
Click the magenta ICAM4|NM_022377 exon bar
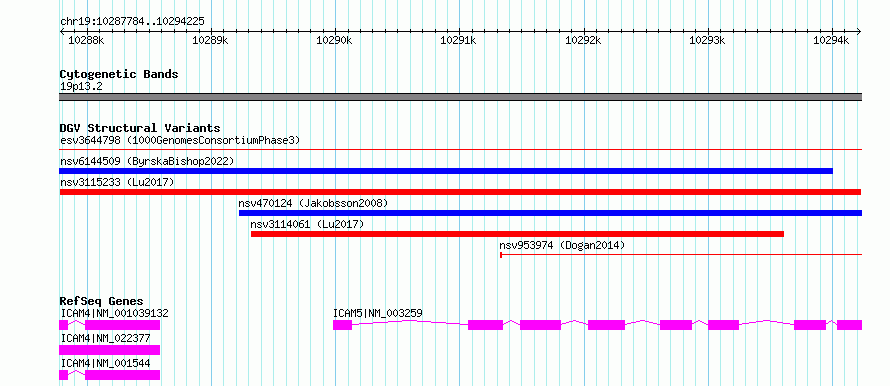pos(110,350)
